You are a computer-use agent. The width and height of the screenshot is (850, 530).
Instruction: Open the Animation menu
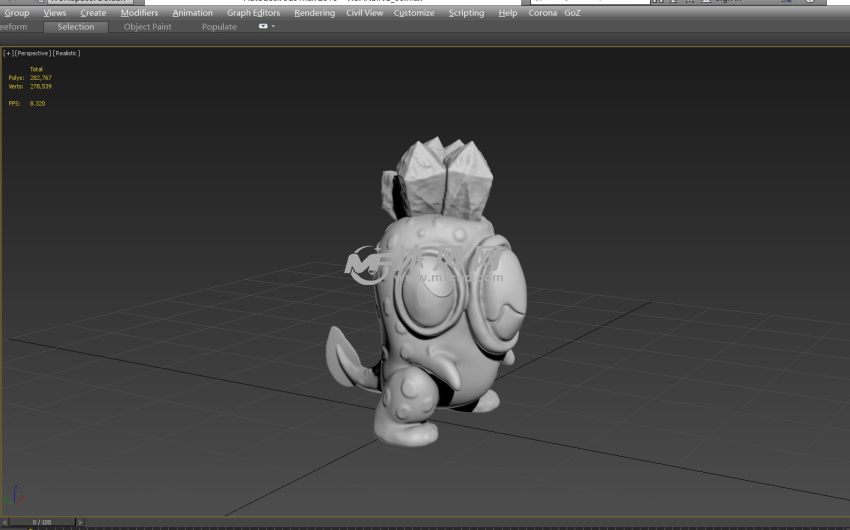tap(192, 13)
